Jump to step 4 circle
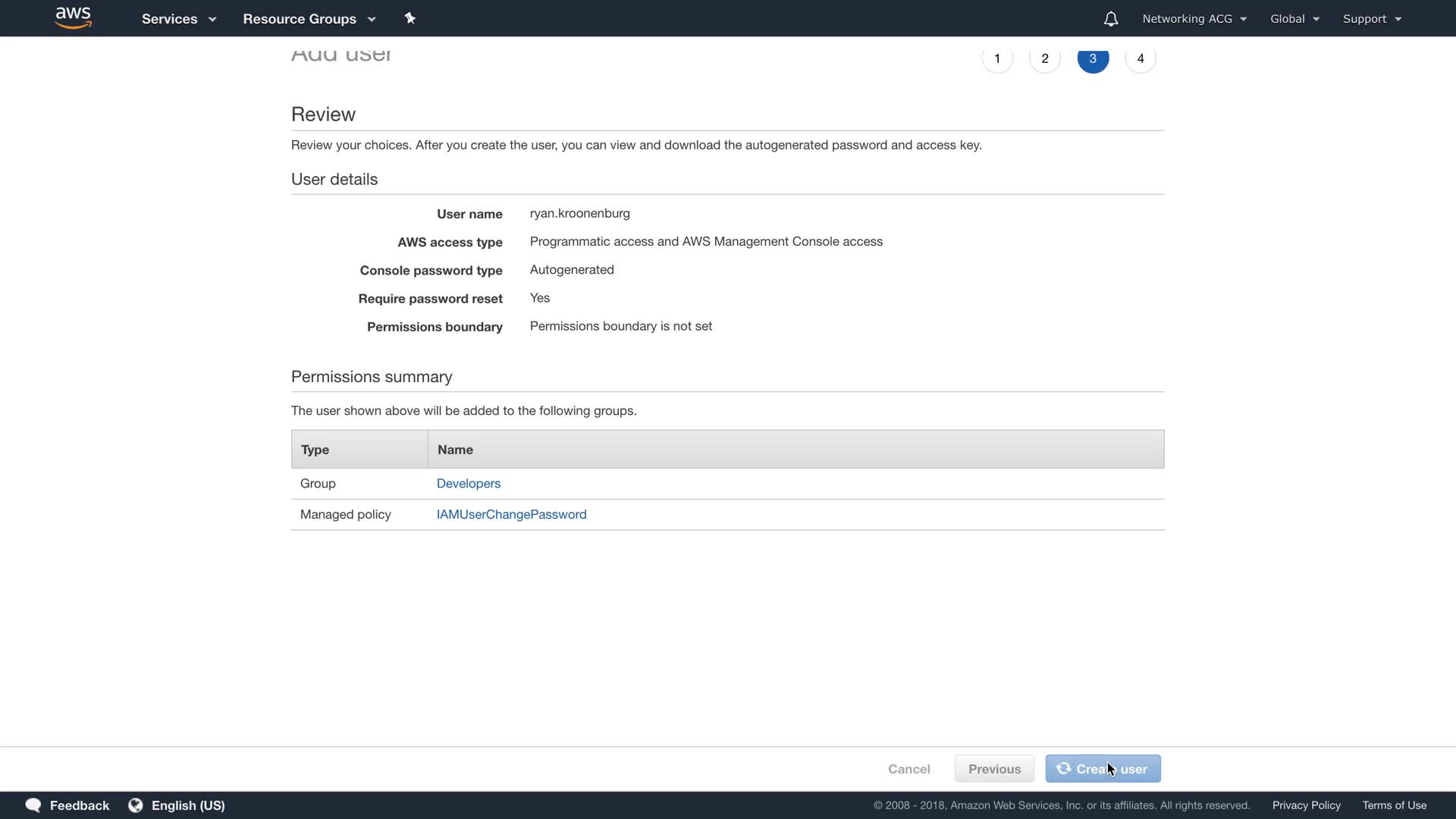Screen dimensions: 1456x819 (1141, 58)
